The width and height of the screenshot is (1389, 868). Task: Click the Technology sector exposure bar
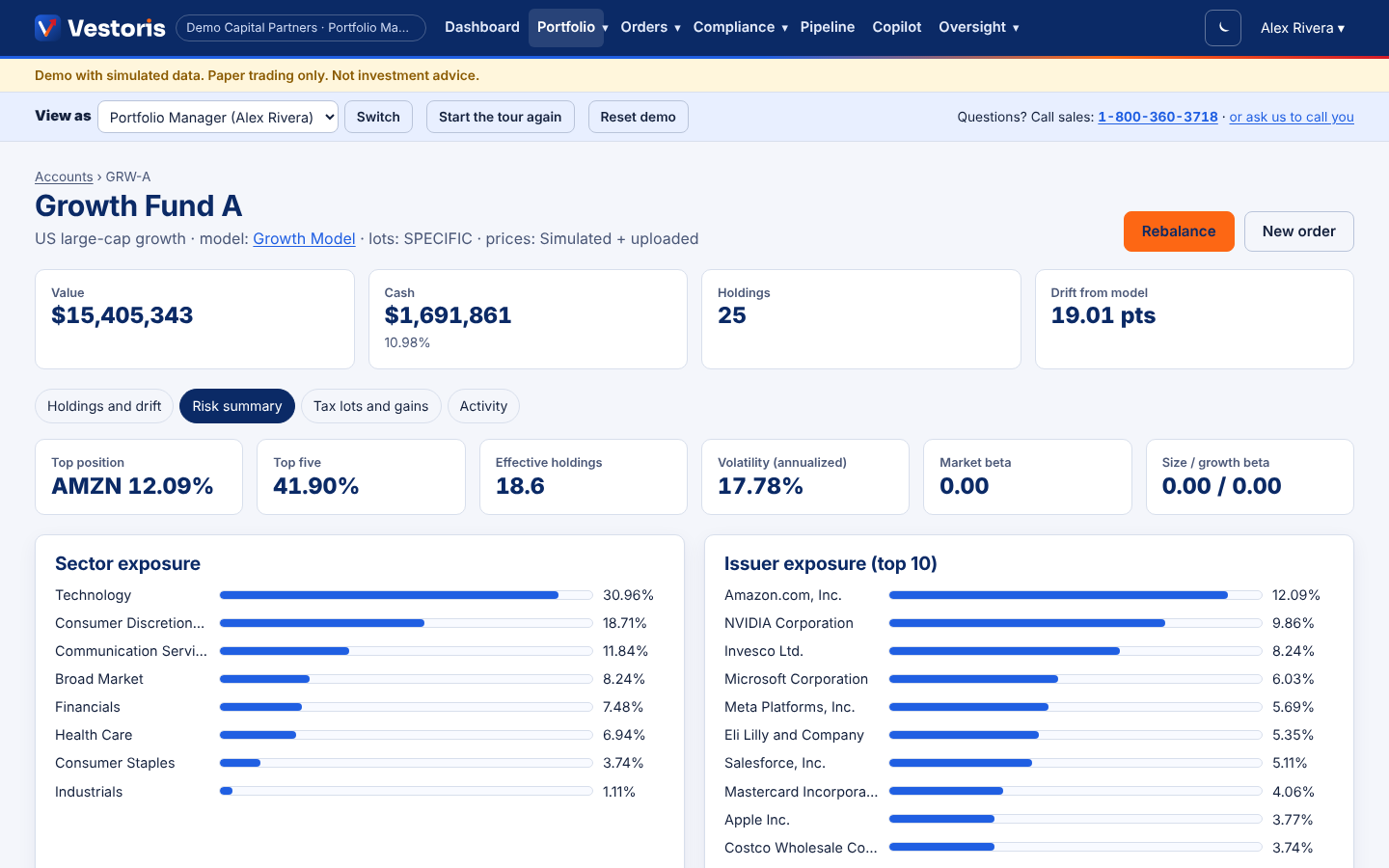pos(406,595)
